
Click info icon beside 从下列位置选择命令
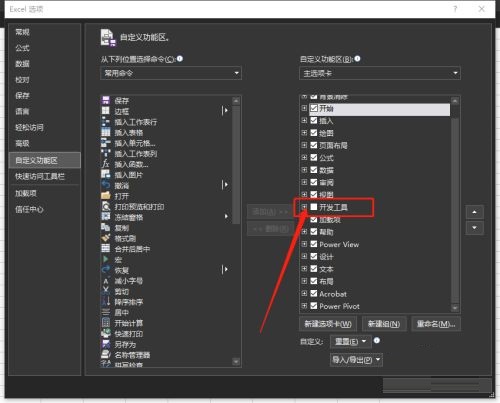180,59
